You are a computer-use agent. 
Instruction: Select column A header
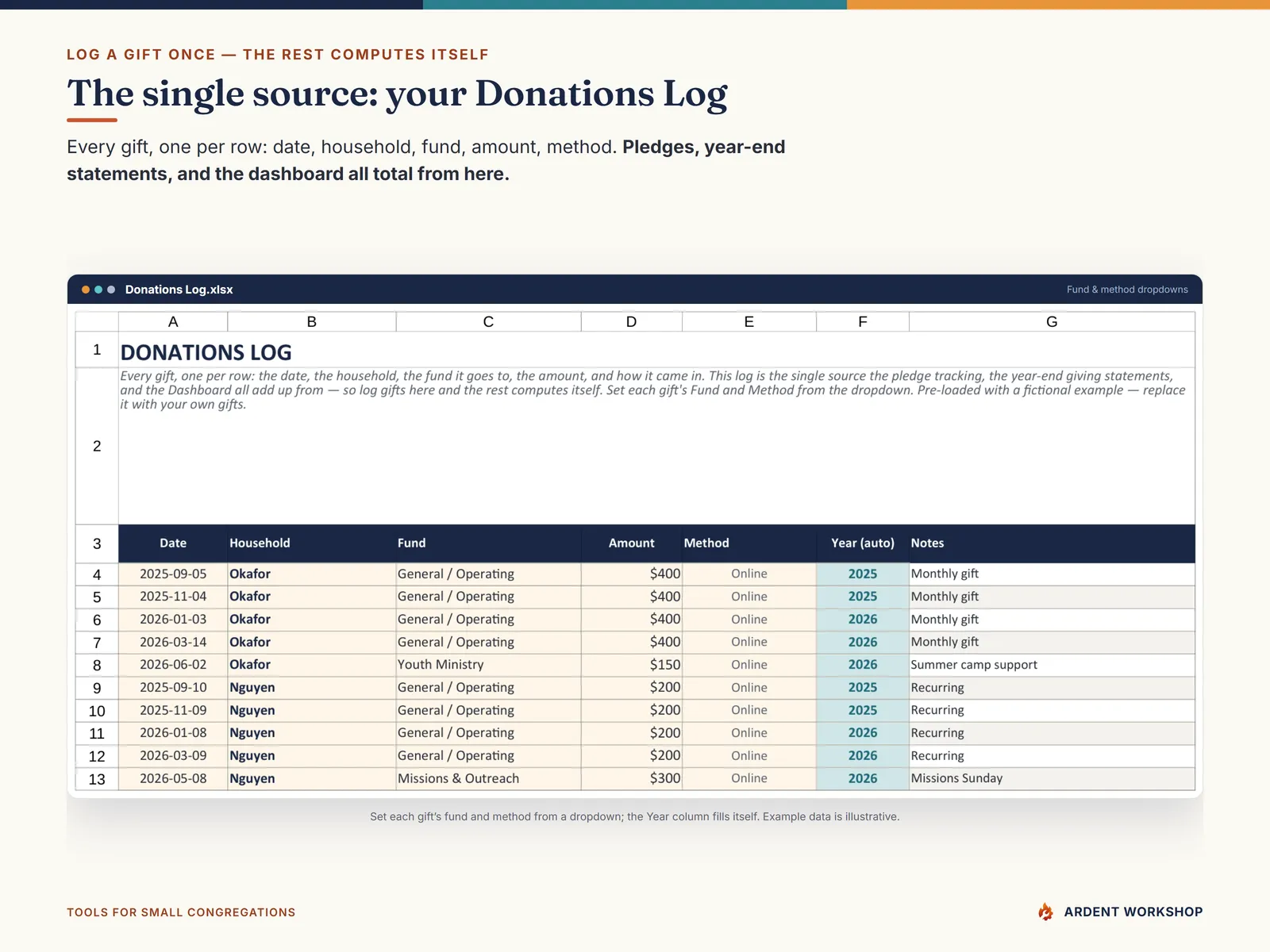[173, 321]
